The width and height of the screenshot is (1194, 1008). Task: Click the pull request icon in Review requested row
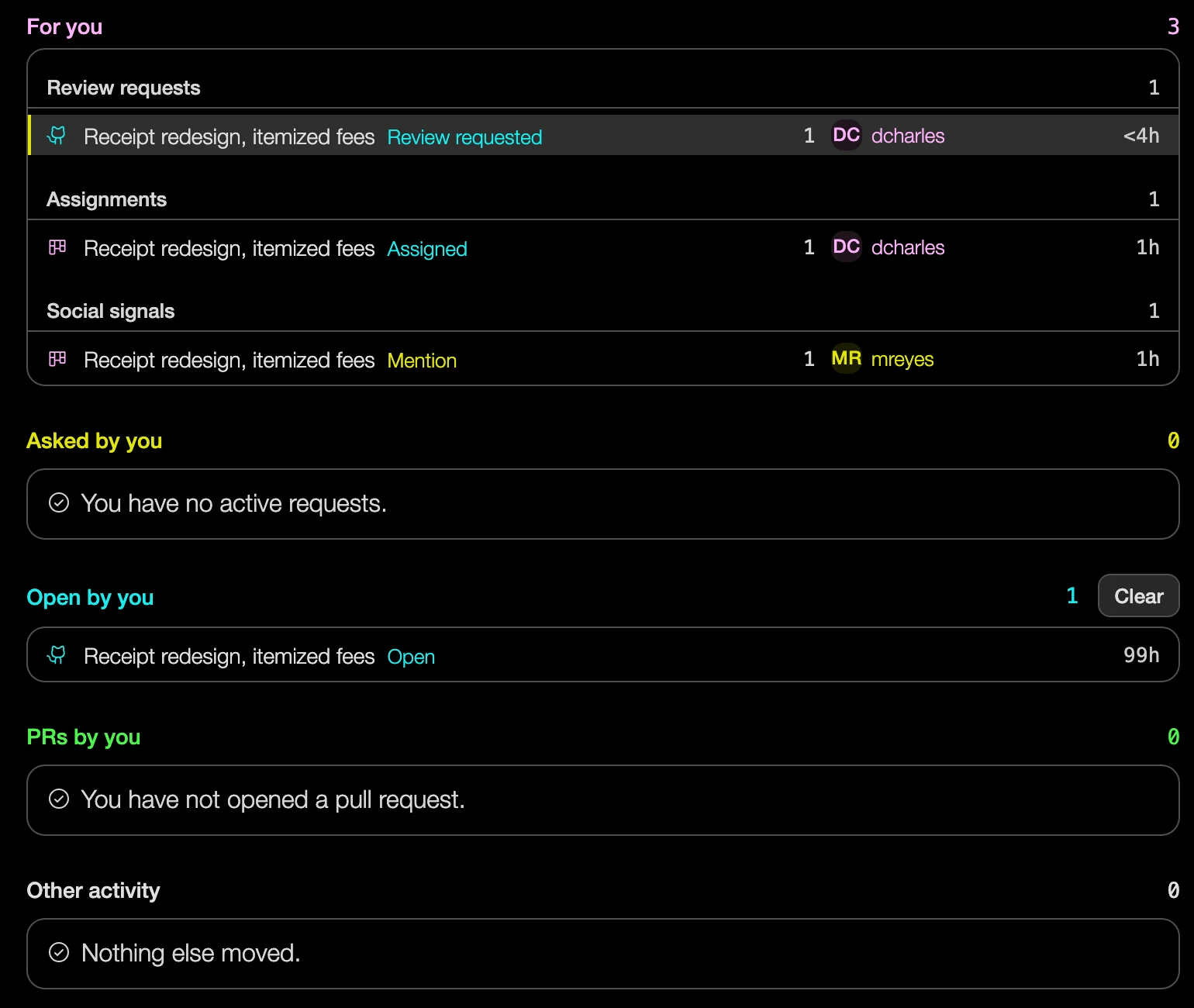click(x=57, y=136)
